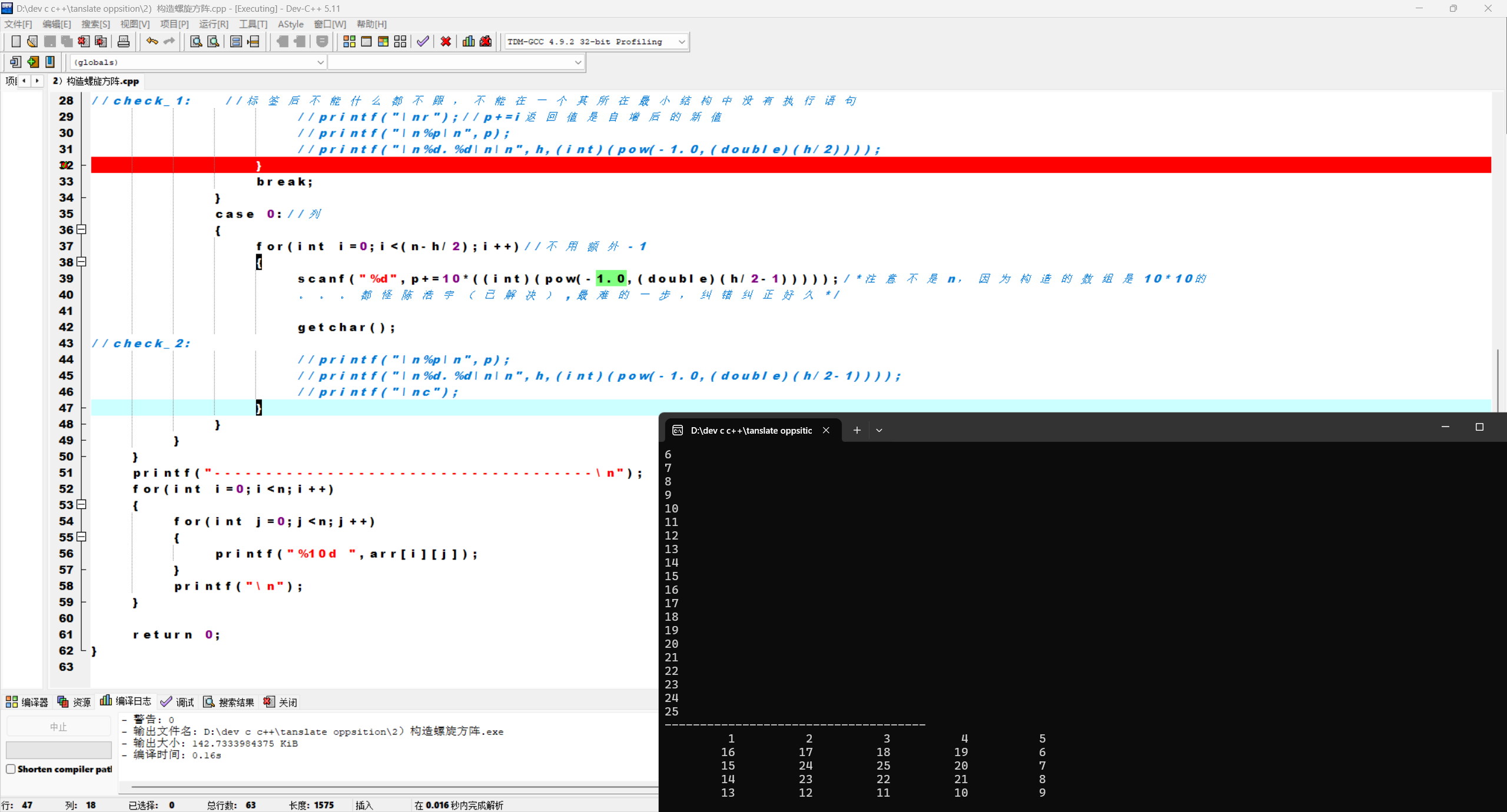The width and height of the screenshot is (1507, 812).
Task: Click the editor vertical scrollbar thumb
Action: (x=1498, y=380)
